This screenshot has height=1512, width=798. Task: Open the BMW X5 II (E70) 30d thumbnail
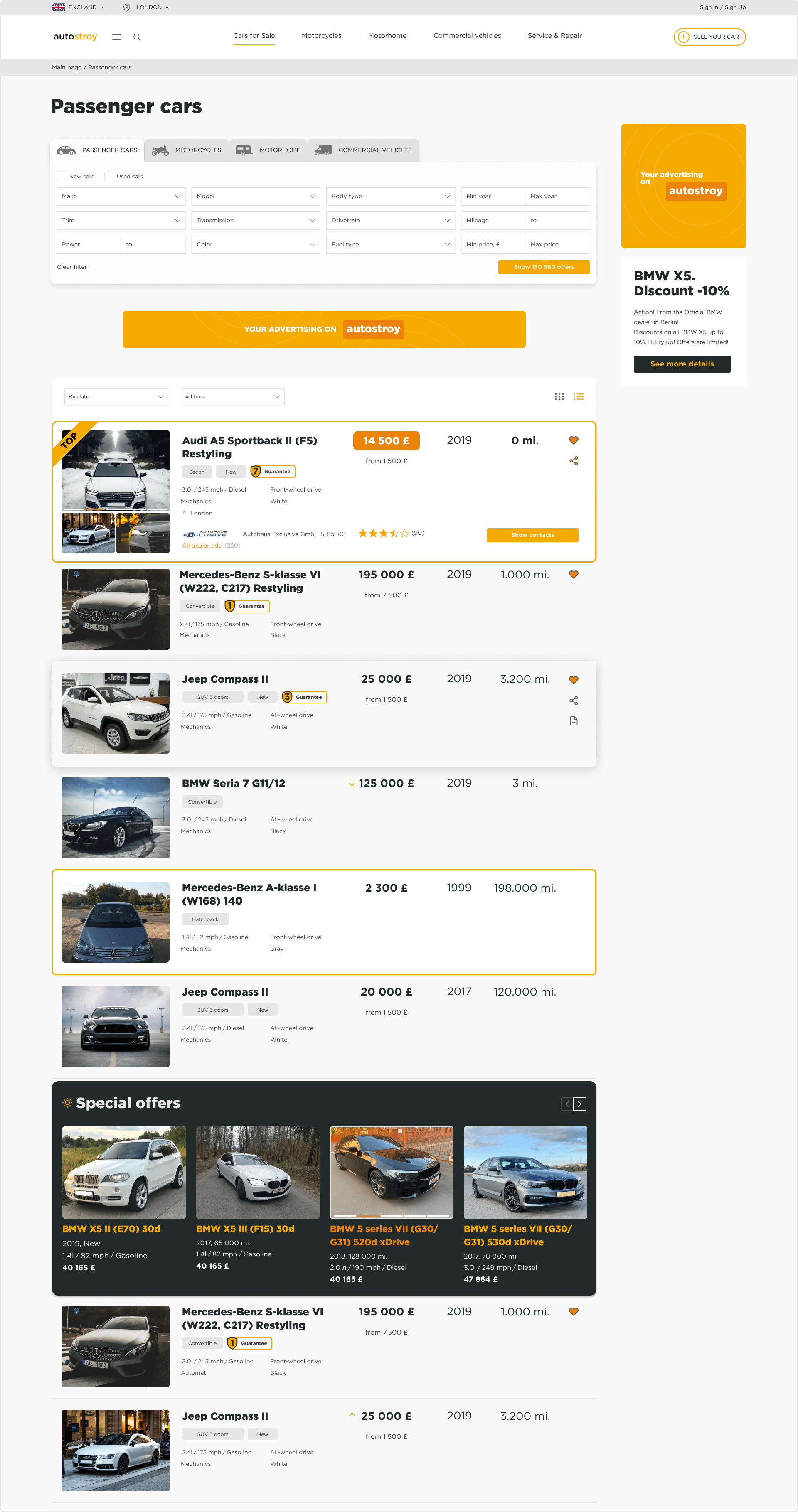pyautogui.click(x=124, y=1172)
